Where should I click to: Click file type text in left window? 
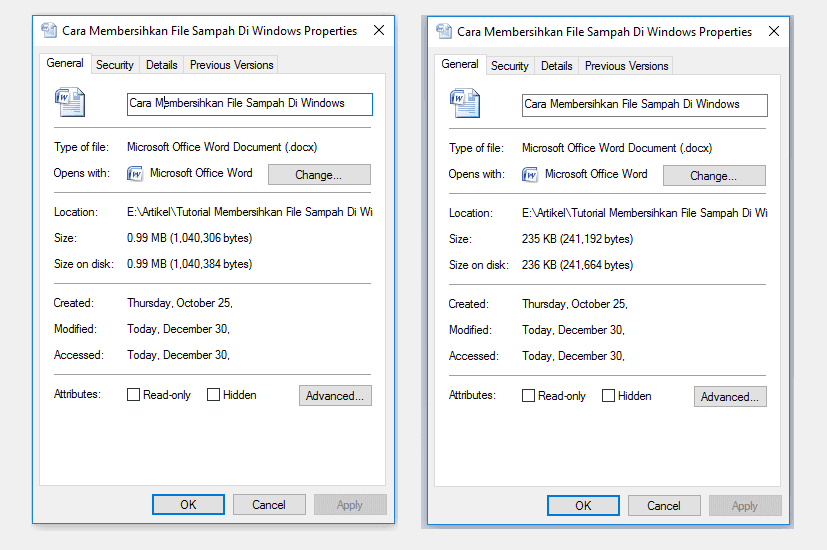pos(222,147)
